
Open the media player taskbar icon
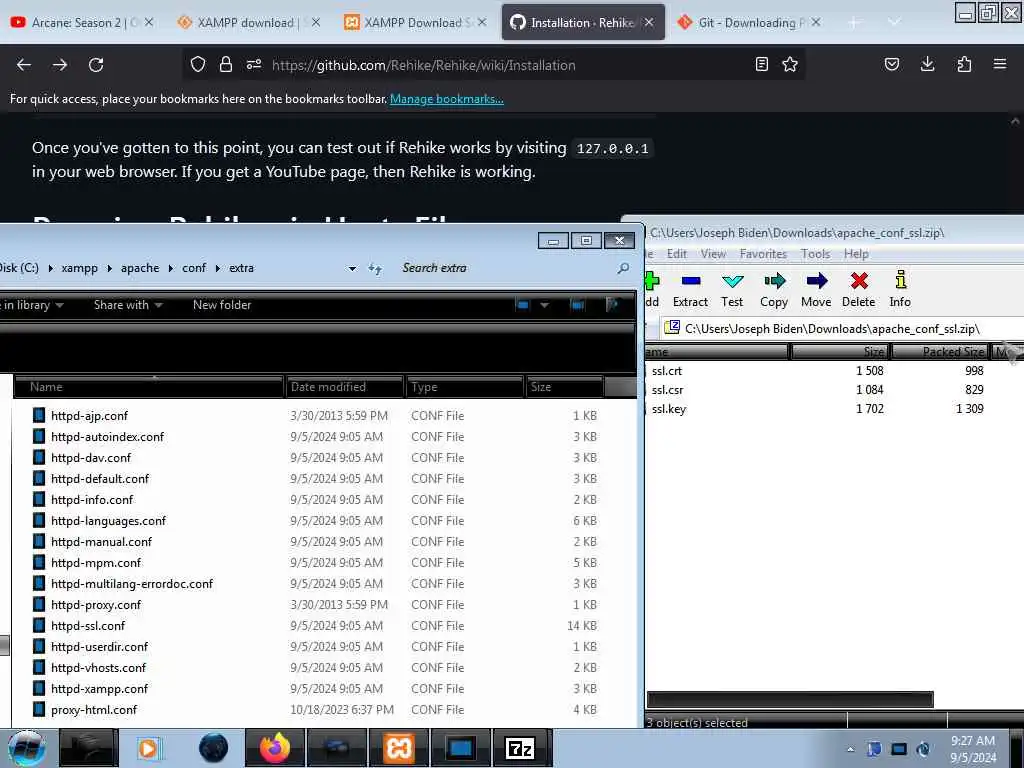point(148,748)
